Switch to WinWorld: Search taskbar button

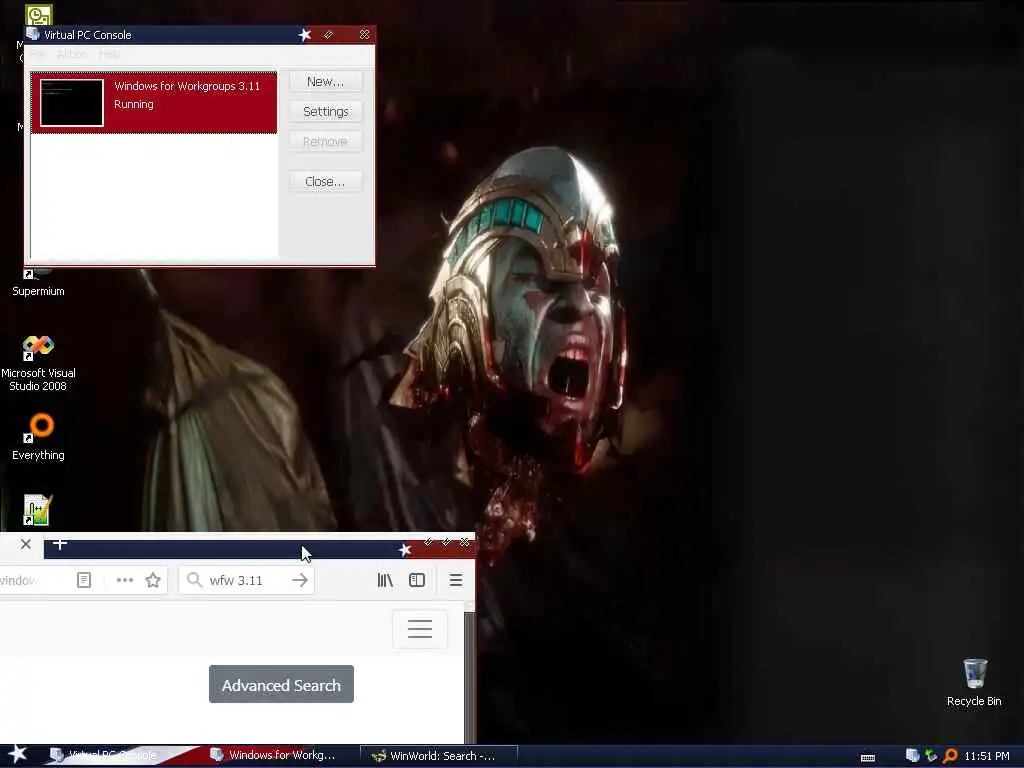[439, 756]
